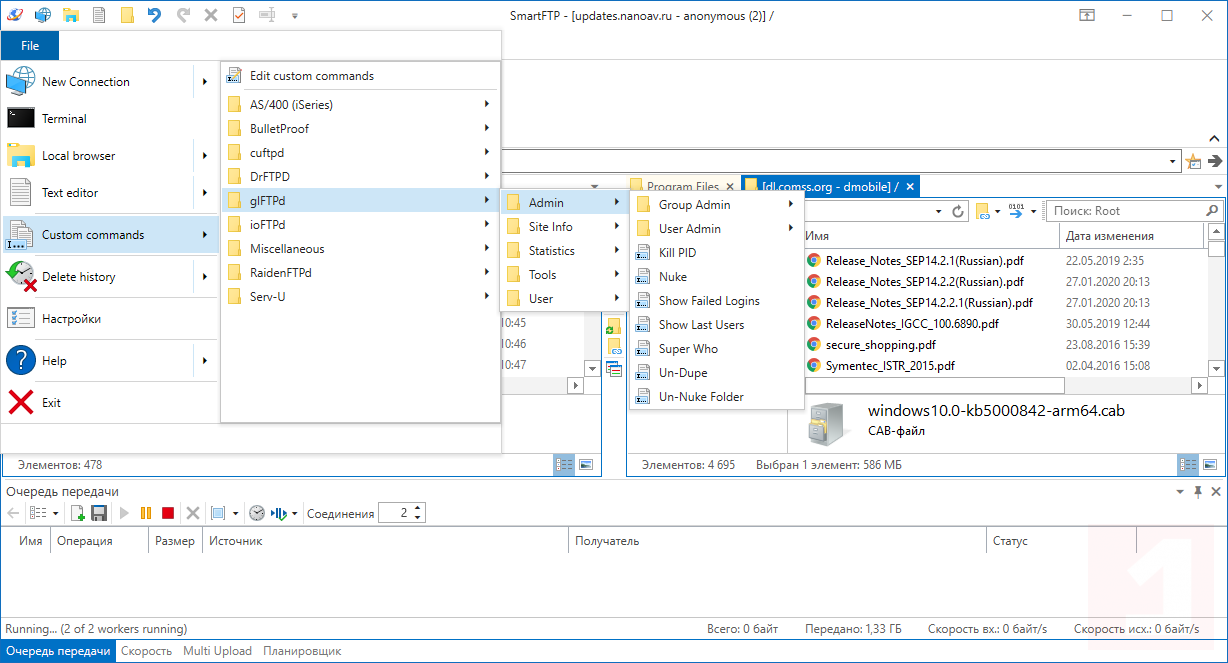Open the quick access toolbar customize arrow
Screen dimensions: 1228x663
[294, 16]
